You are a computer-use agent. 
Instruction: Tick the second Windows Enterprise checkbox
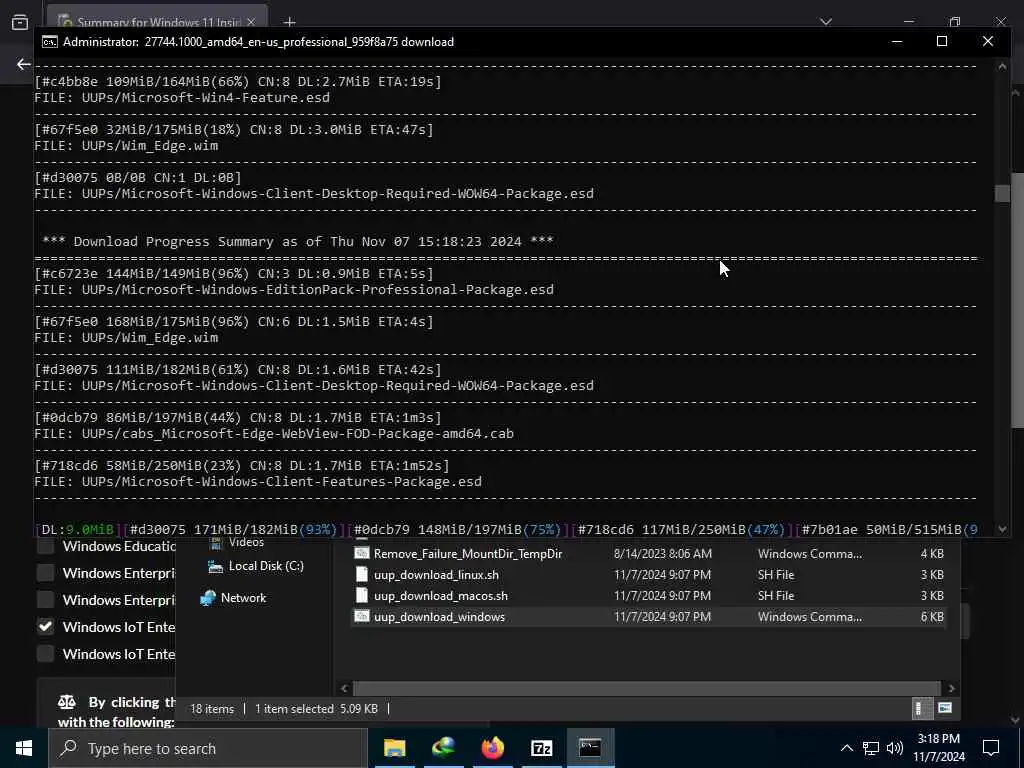pyautogui.click(x=45, y=600)
